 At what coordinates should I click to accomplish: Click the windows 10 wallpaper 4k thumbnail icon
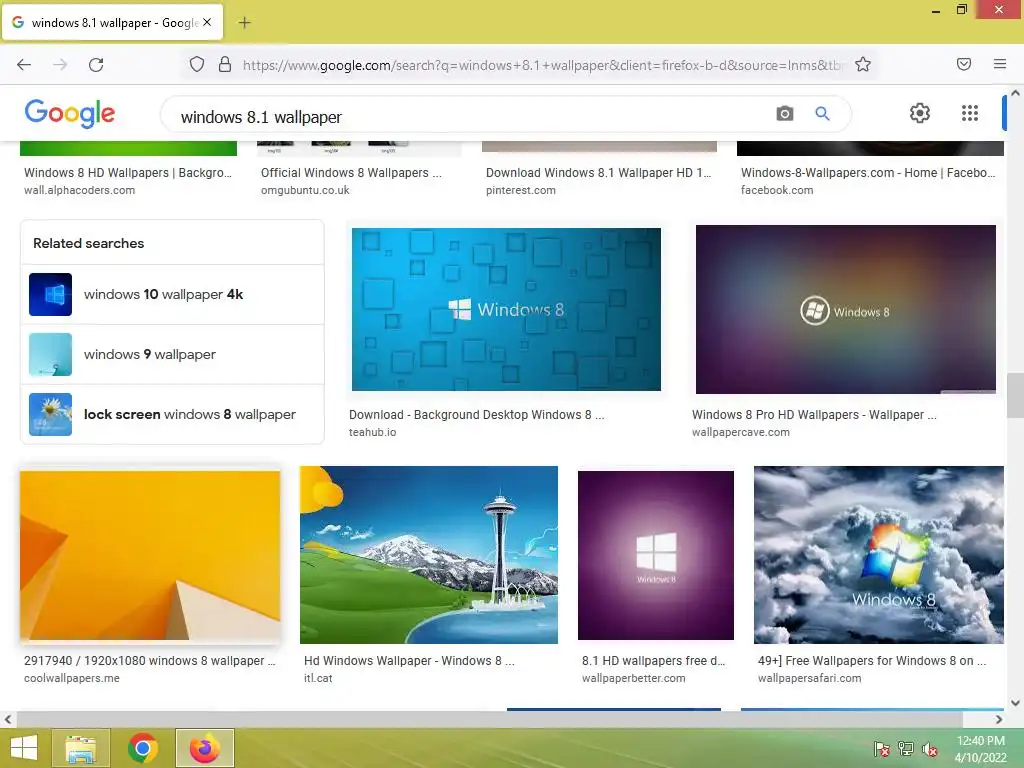[50, 295]
